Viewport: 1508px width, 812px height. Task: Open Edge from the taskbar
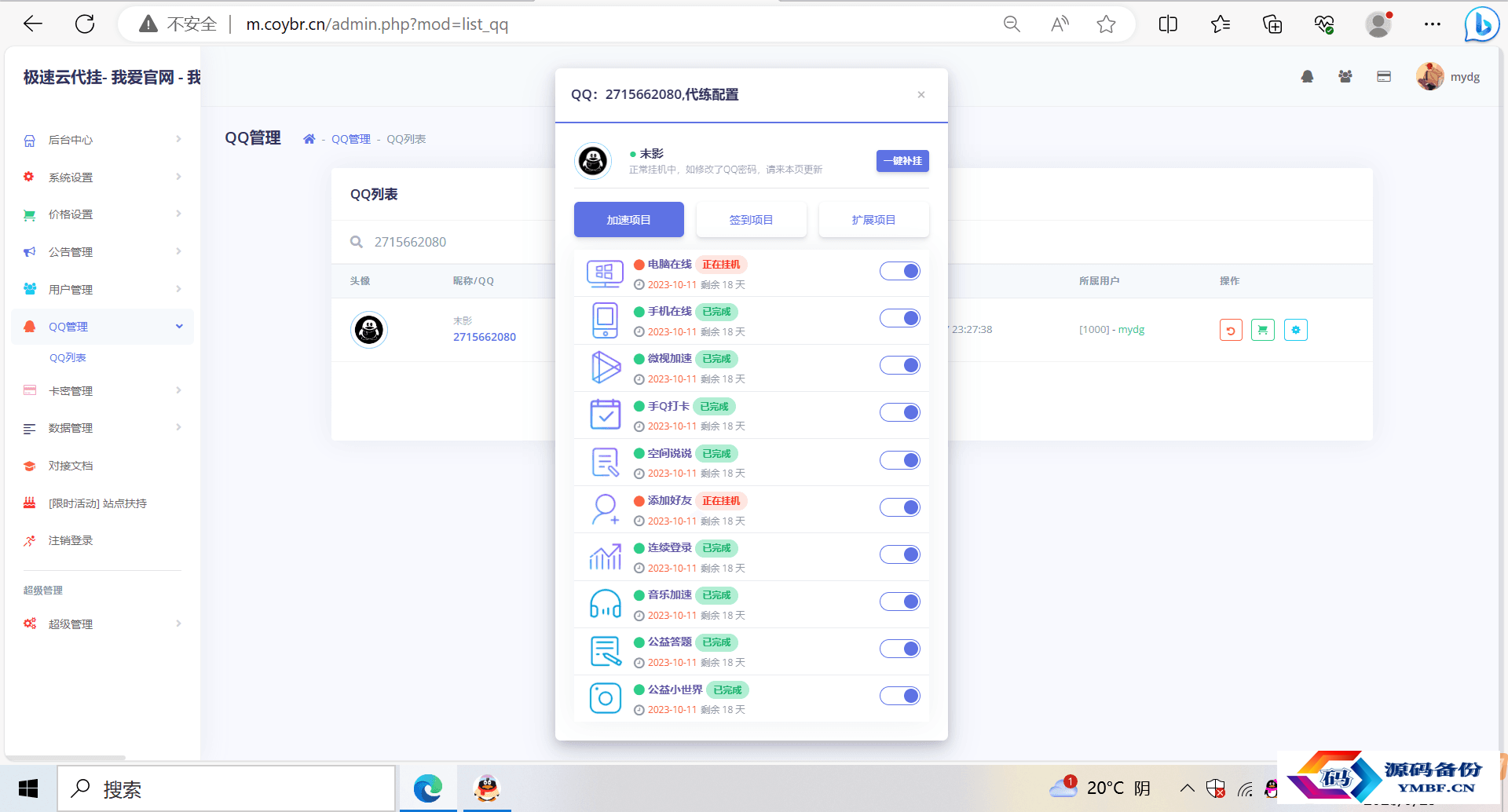(x=428, y=788)
